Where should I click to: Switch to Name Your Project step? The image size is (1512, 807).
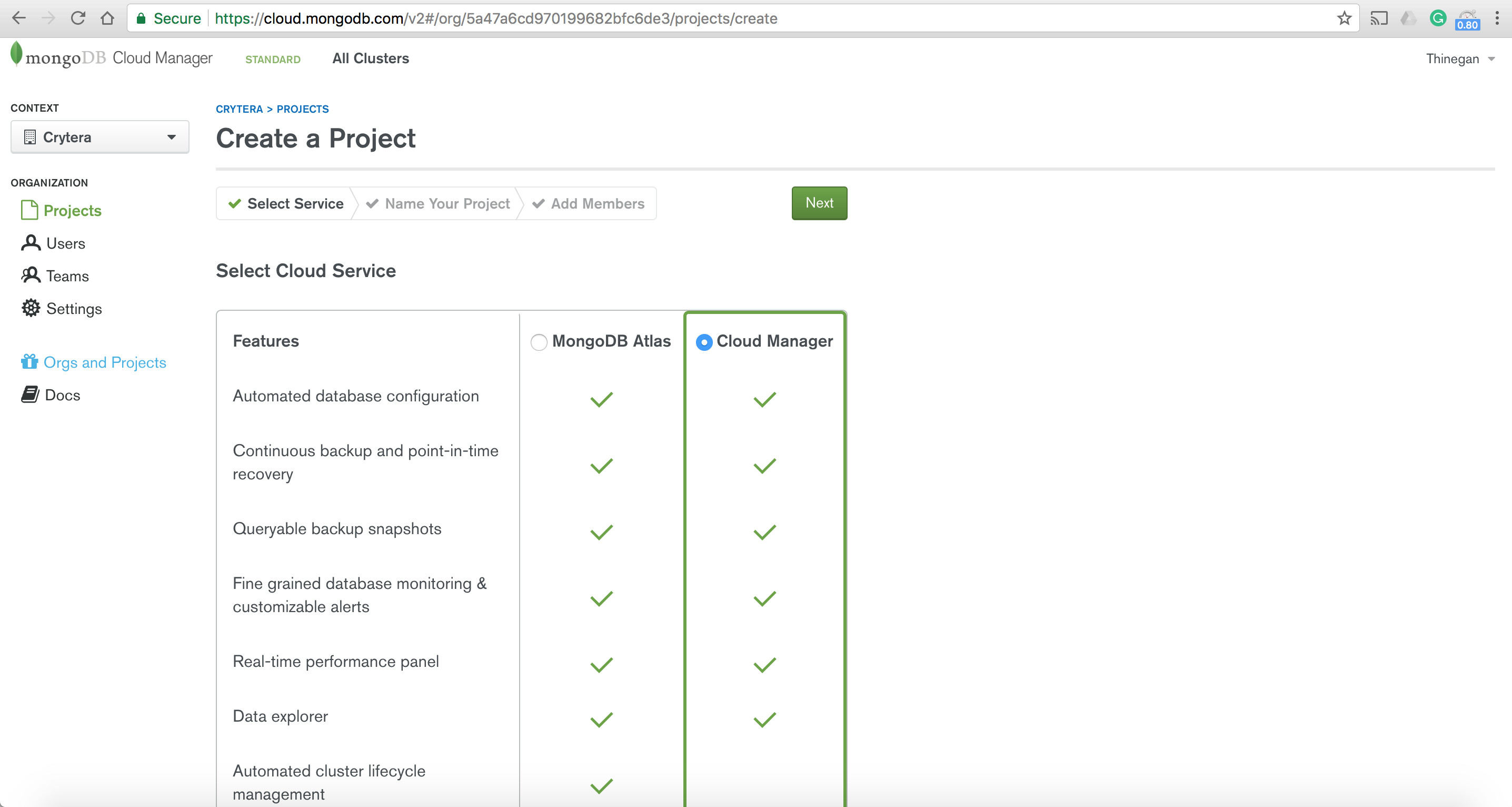pos(446,203)
